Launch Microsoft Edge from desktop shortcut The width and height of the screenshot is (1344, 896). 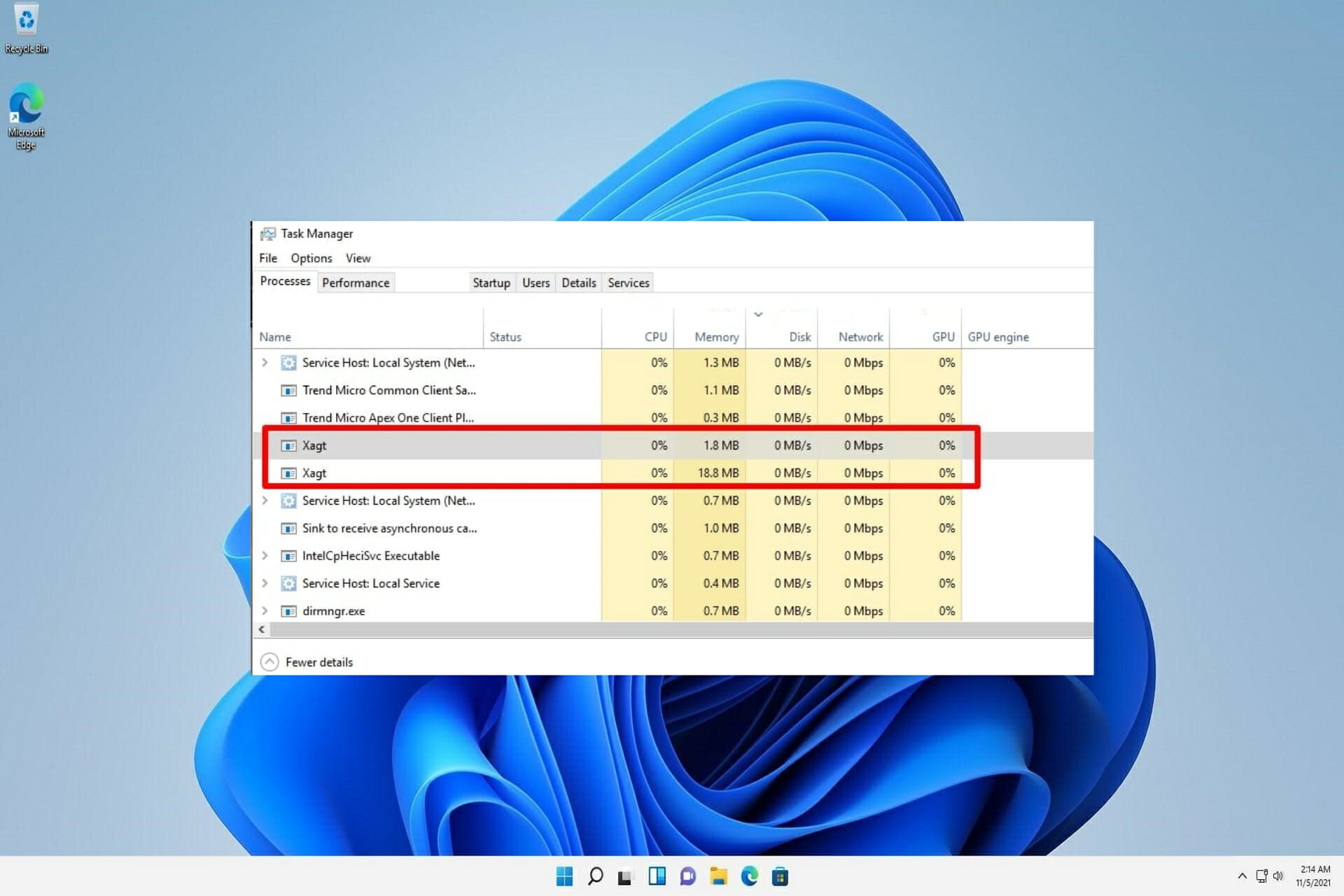[26, 116]
